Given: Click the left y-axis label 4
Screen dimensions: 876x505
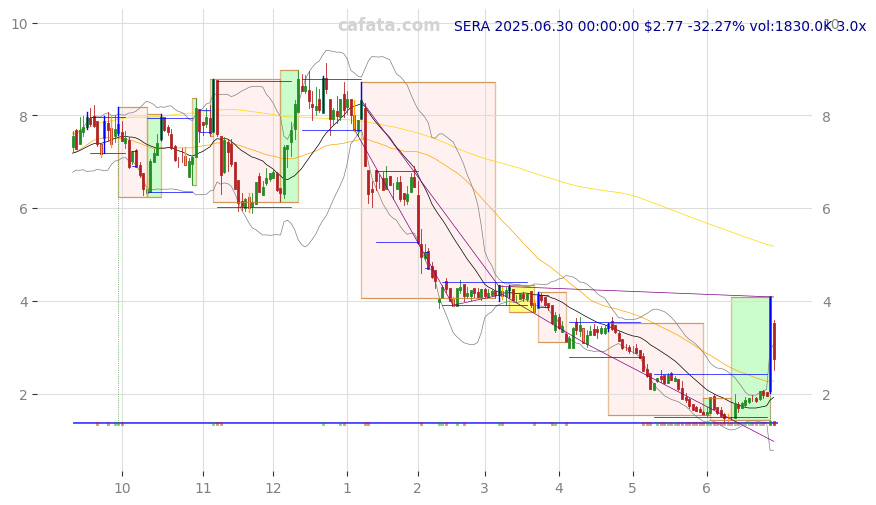Looking at the screenshot, I should (23, 302).
